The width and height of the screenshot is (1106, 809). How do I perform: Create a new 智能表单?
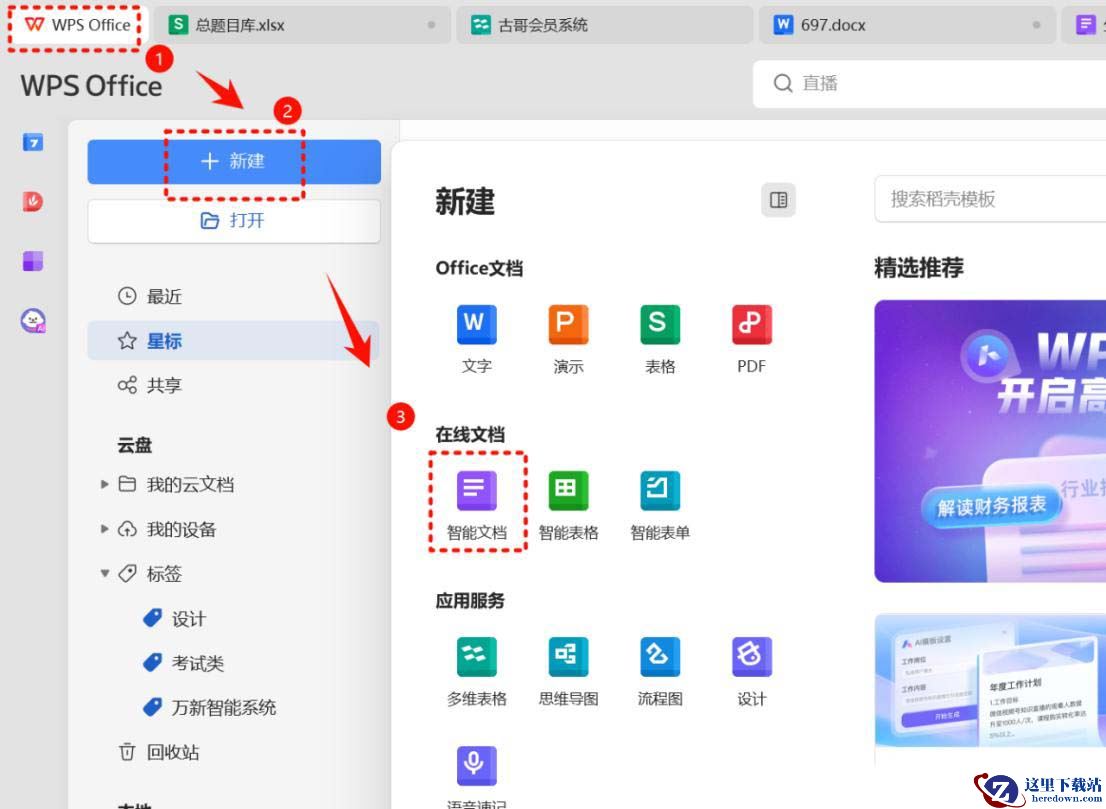pos(660,505)
